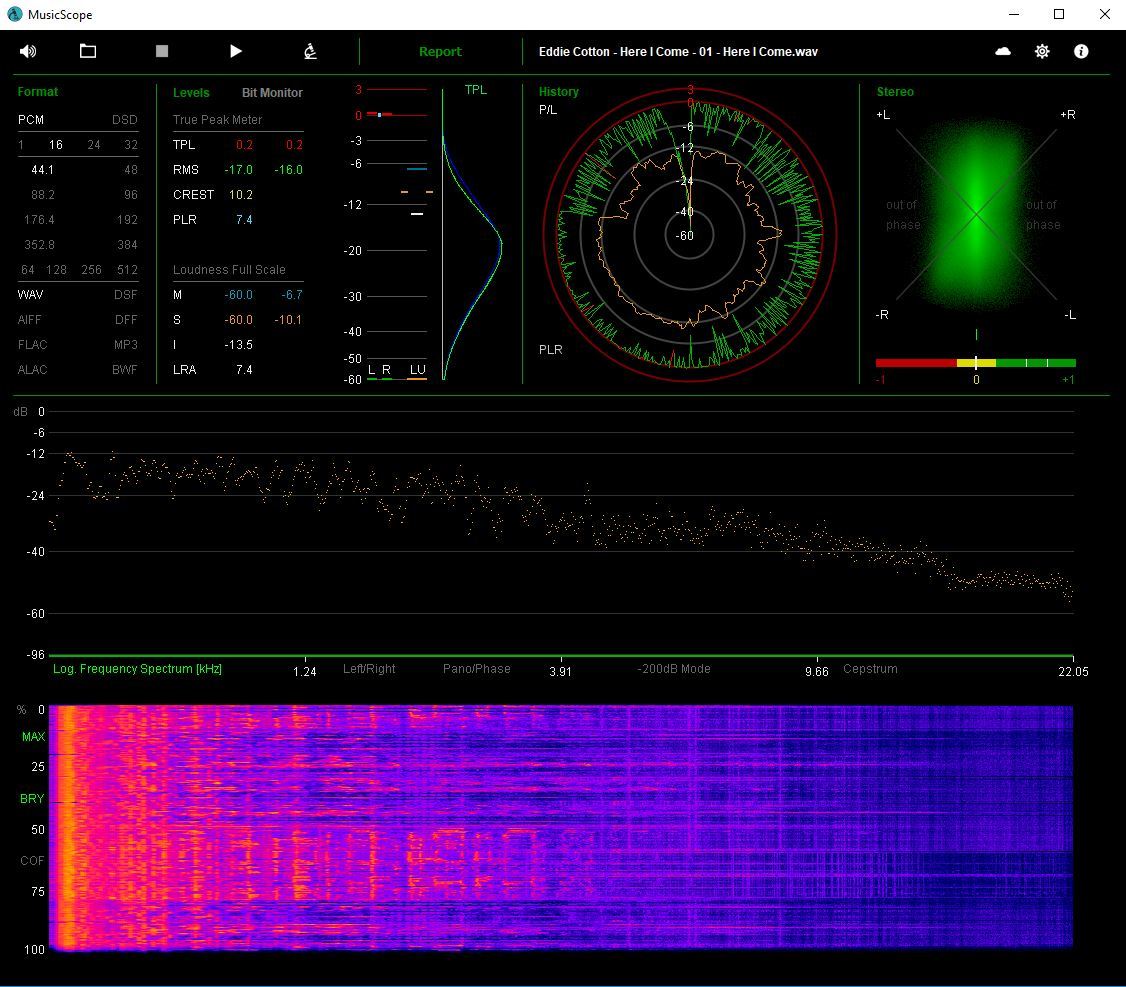Click the microscope analyze icon
1126x987 pixels.
coord(310,51)
